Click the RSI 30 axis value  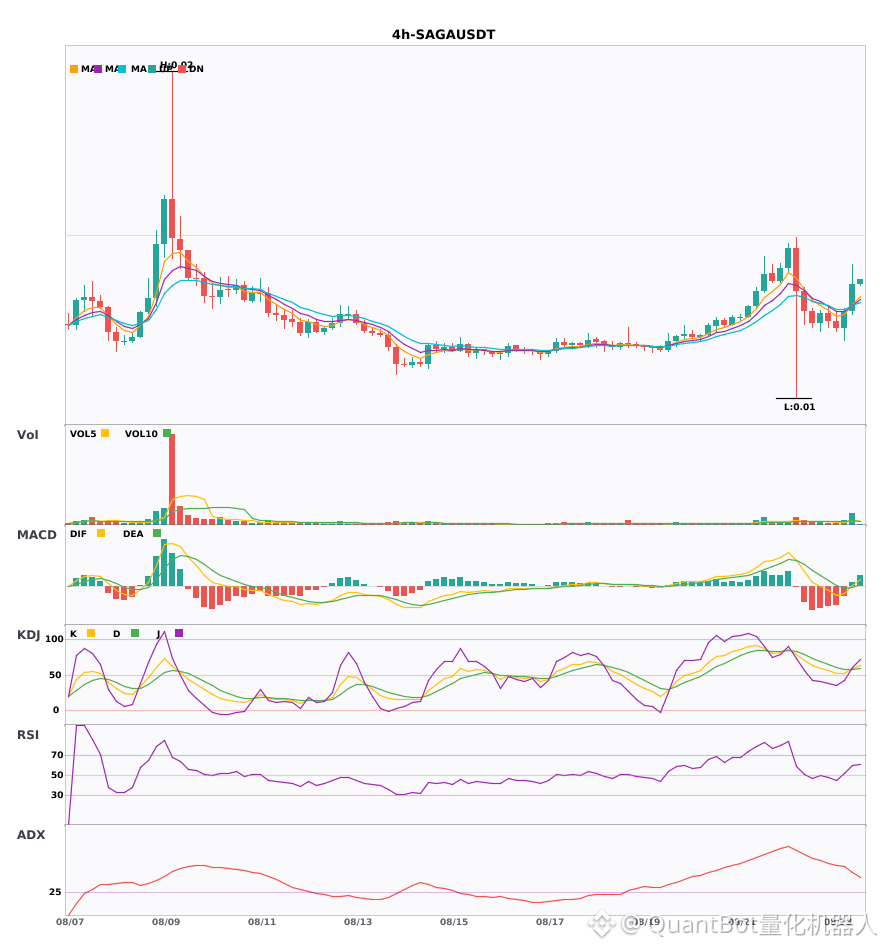click(58, 795)
